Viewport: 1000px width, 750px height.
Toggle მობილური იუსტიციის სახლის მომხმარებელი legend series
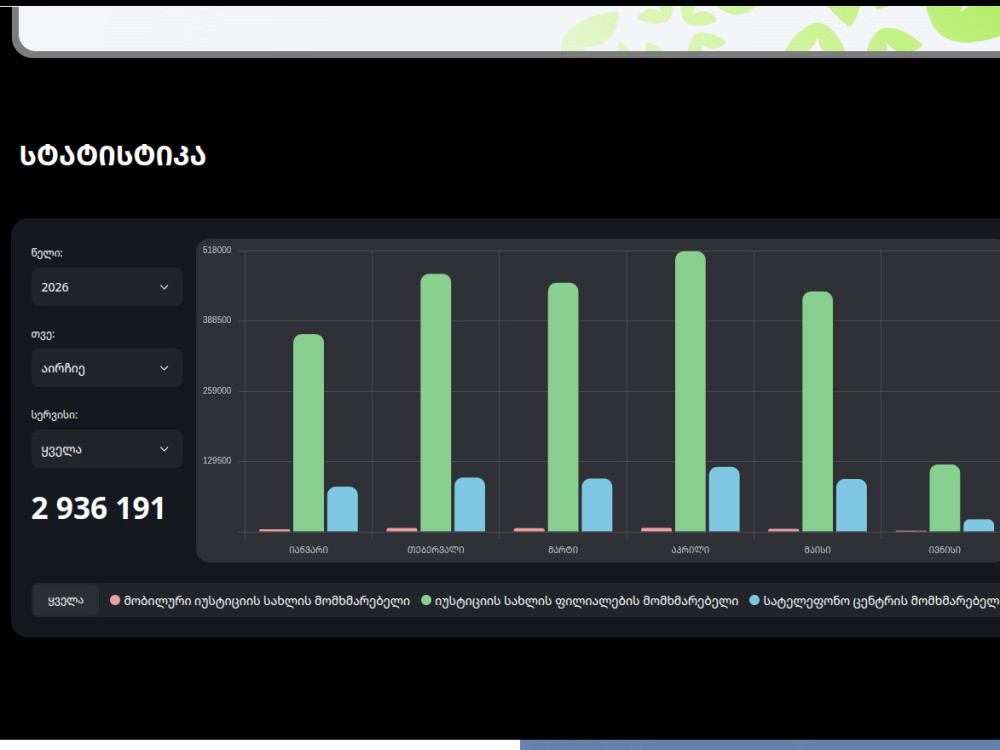coord(260,601)
